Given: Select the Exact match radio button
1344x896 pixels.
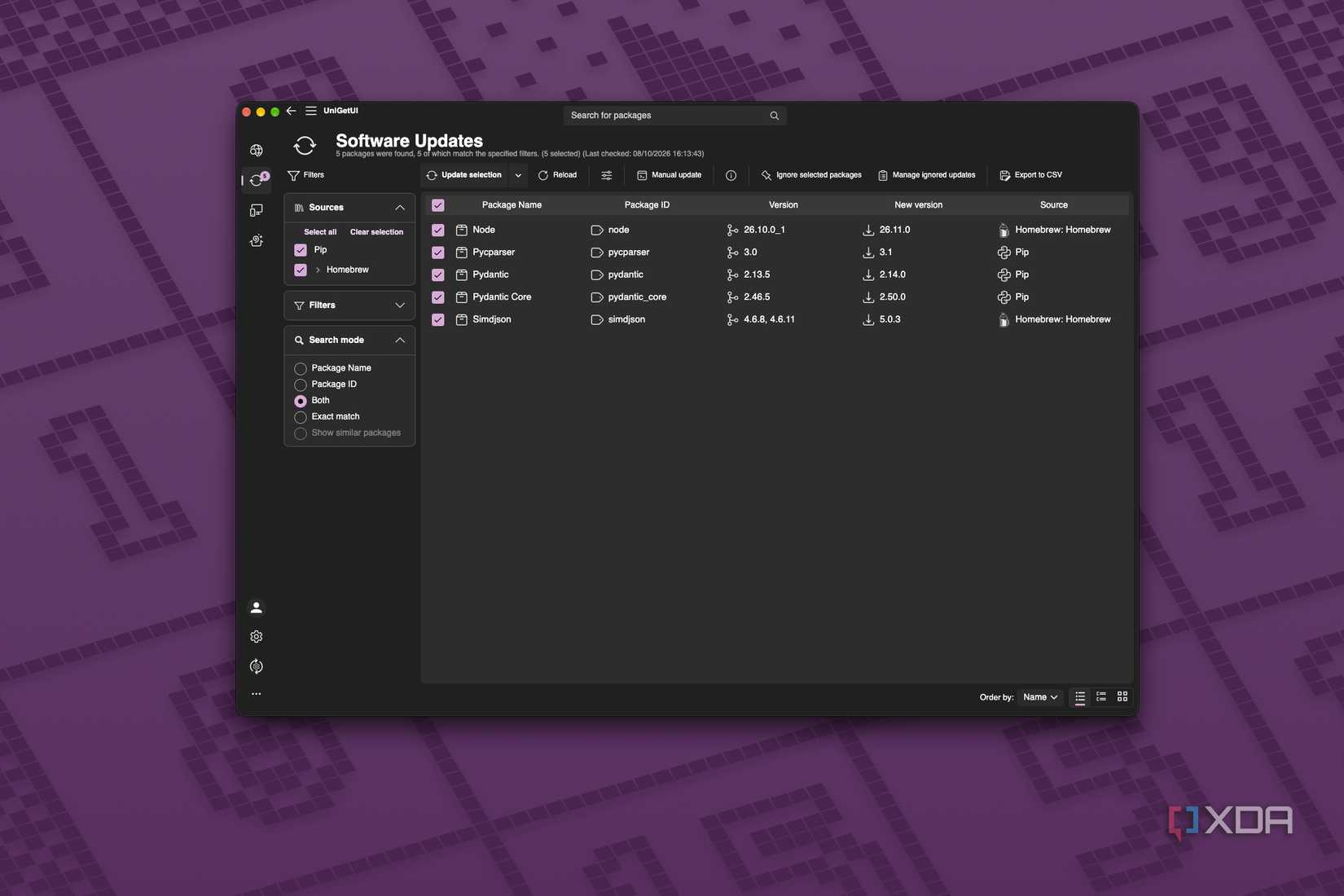Looking at the screenshot, I should point(301,417).
